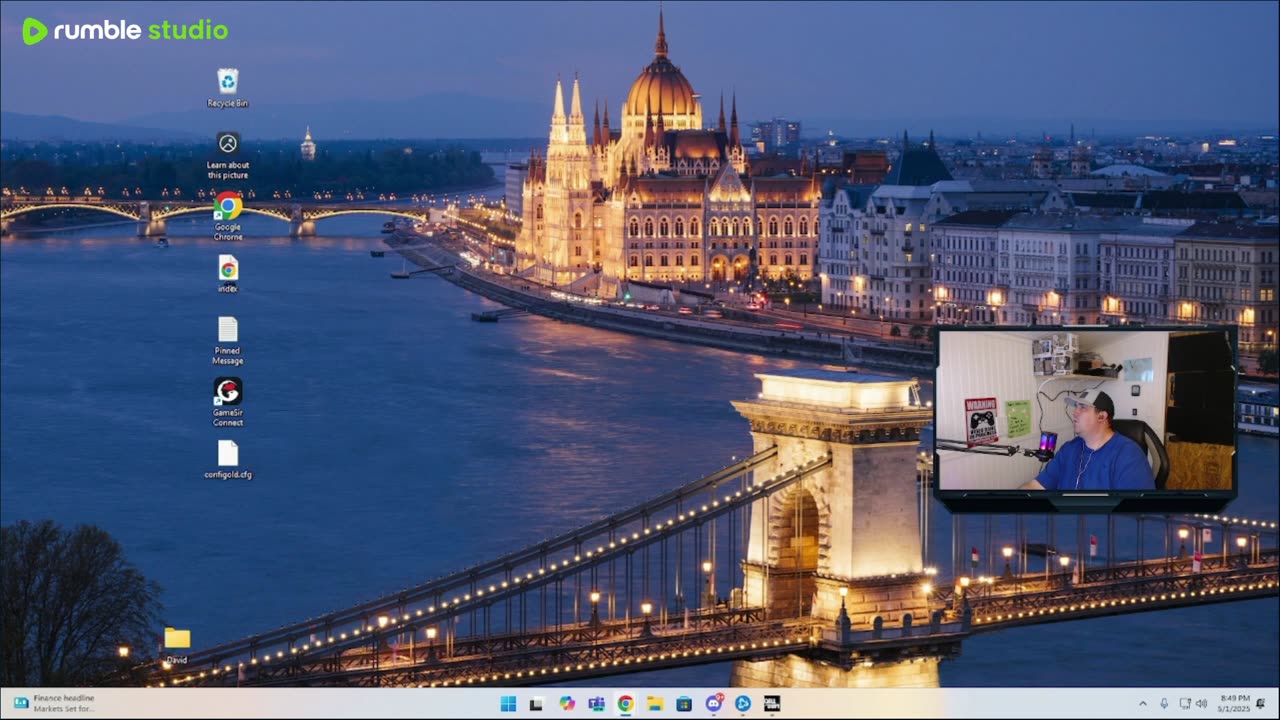Select the index HTML file icon

[x=228, y=269]
